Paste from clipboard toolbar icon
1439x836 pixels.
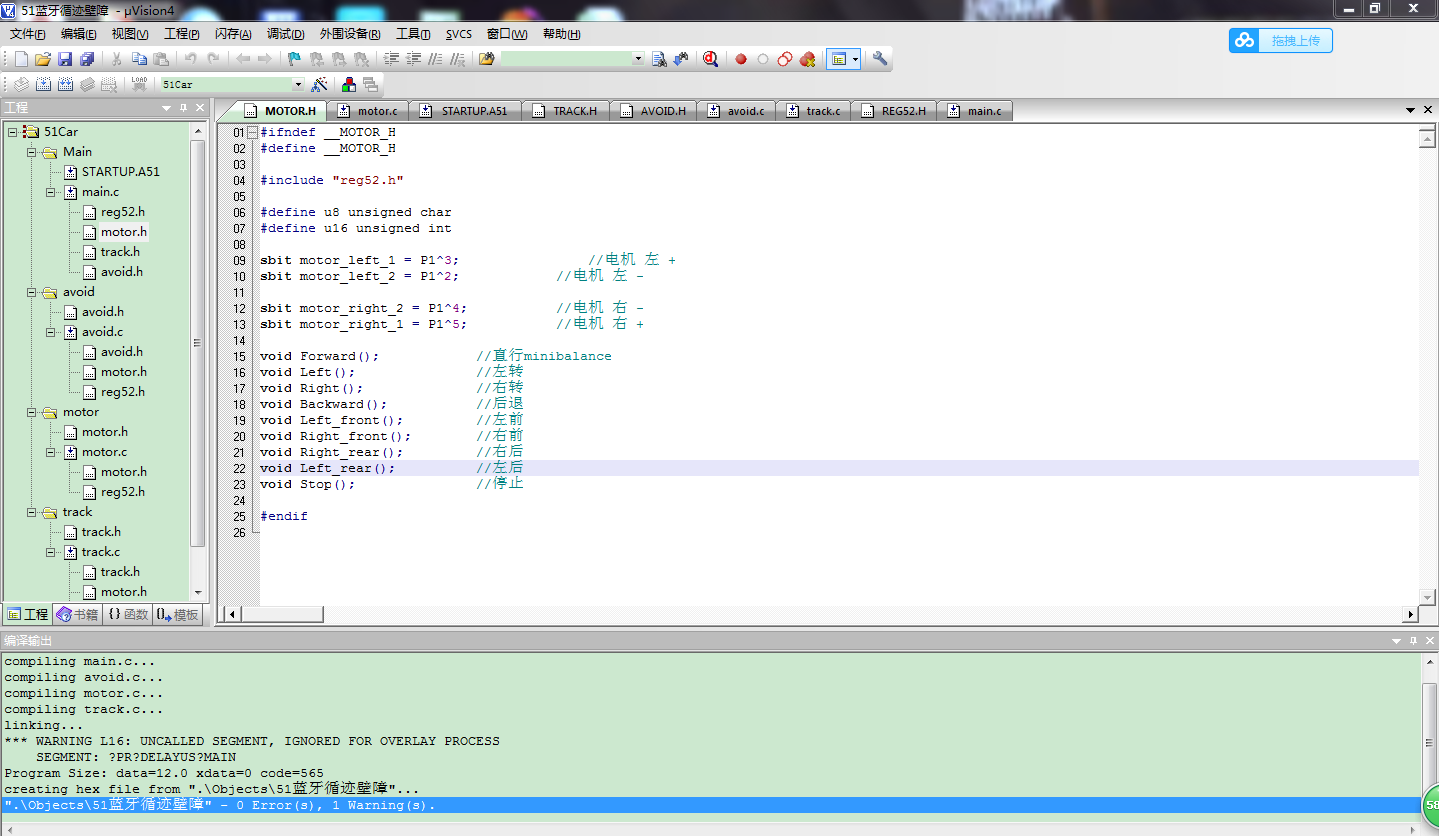click(161, 59)
